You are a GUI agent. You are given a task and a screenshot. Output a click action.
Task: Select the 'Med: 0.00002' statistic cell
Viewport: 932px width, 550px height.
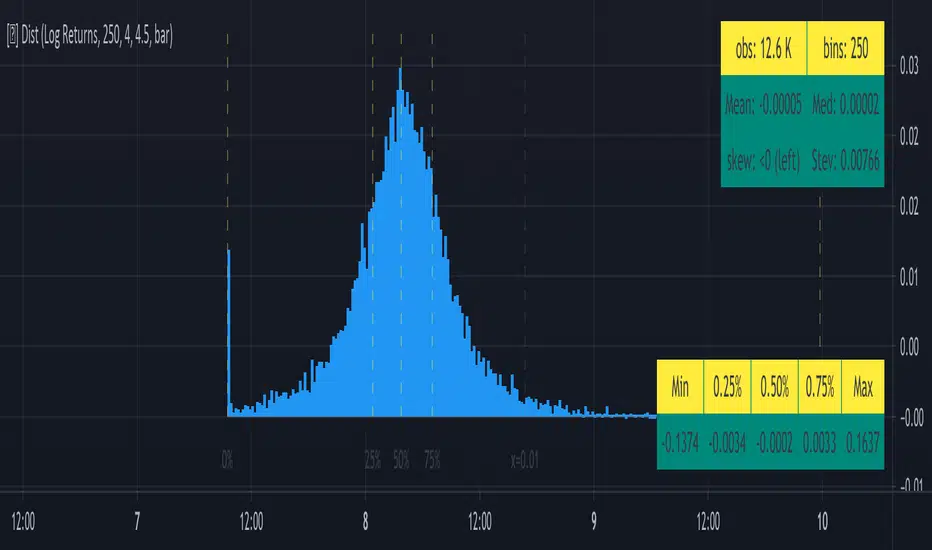(845, 105)
